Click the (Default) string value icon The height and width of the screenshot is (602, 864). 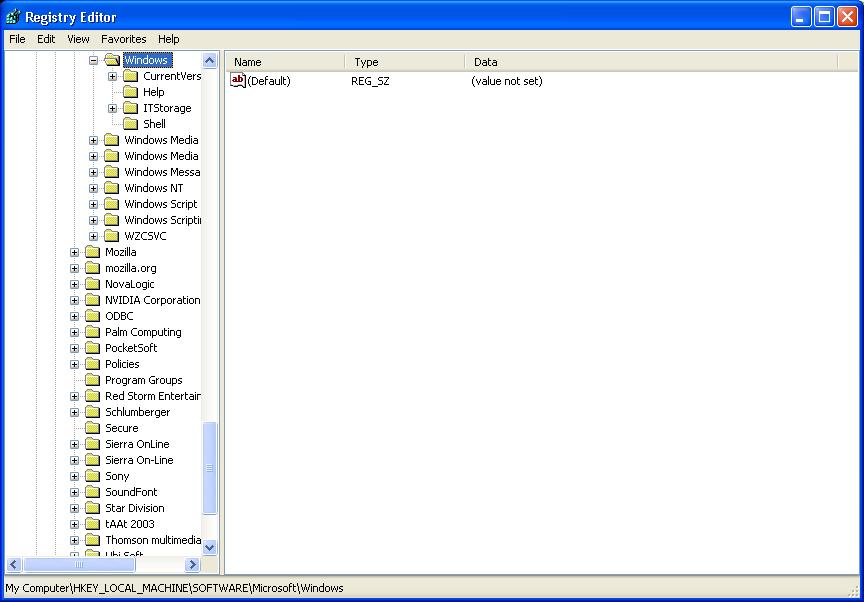237,80
